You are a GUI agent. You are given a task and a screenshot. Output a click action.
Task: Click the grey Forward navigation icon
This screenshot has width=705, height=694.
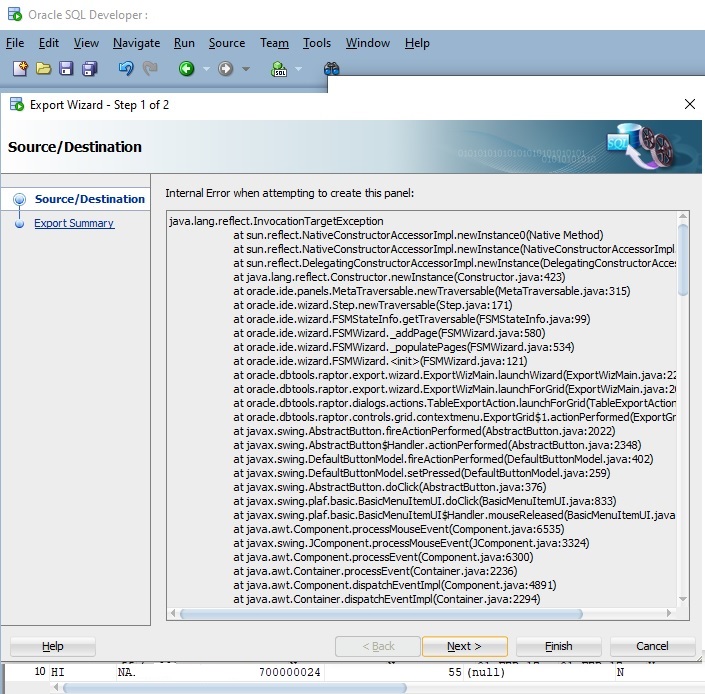pyautogui.click(x=225, y=69)
